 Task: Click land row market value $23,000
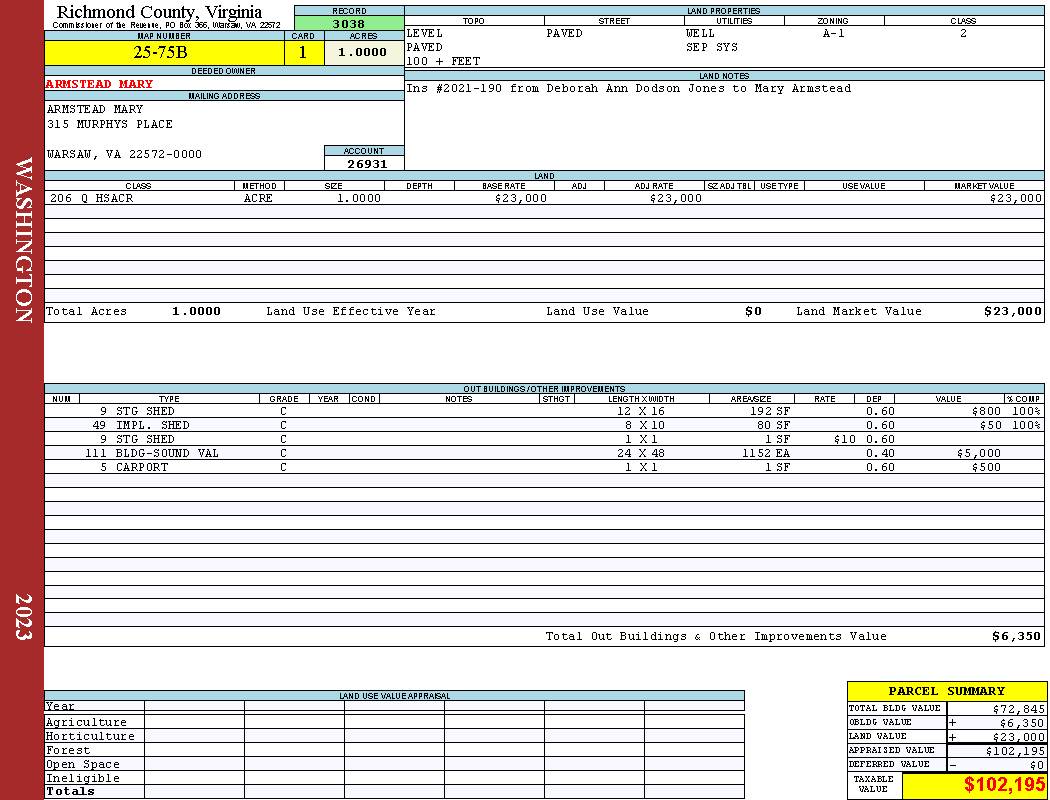[x=1016, y=198]
